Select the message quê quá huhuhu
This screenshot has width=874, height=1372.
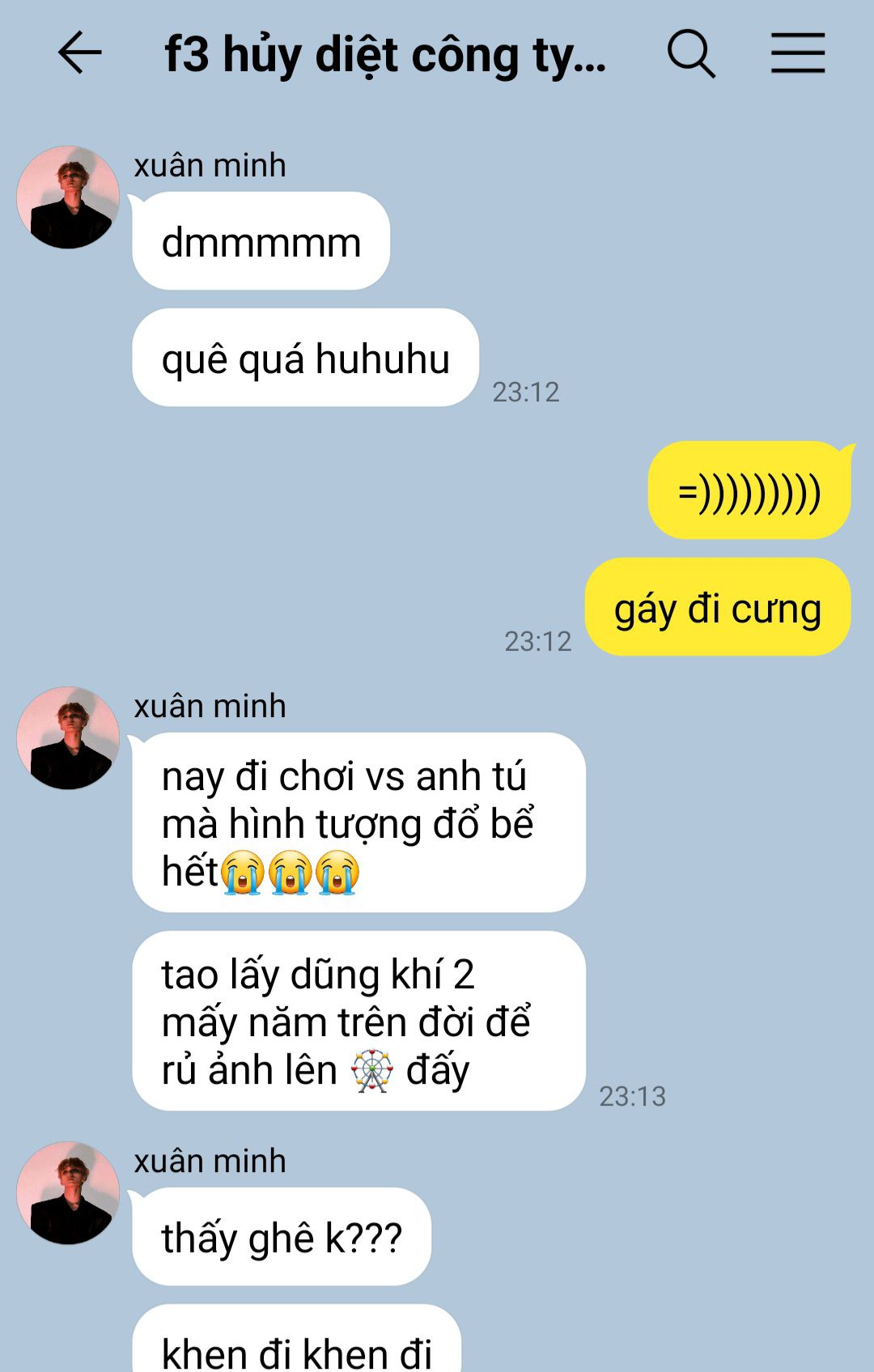coord(305,358)
